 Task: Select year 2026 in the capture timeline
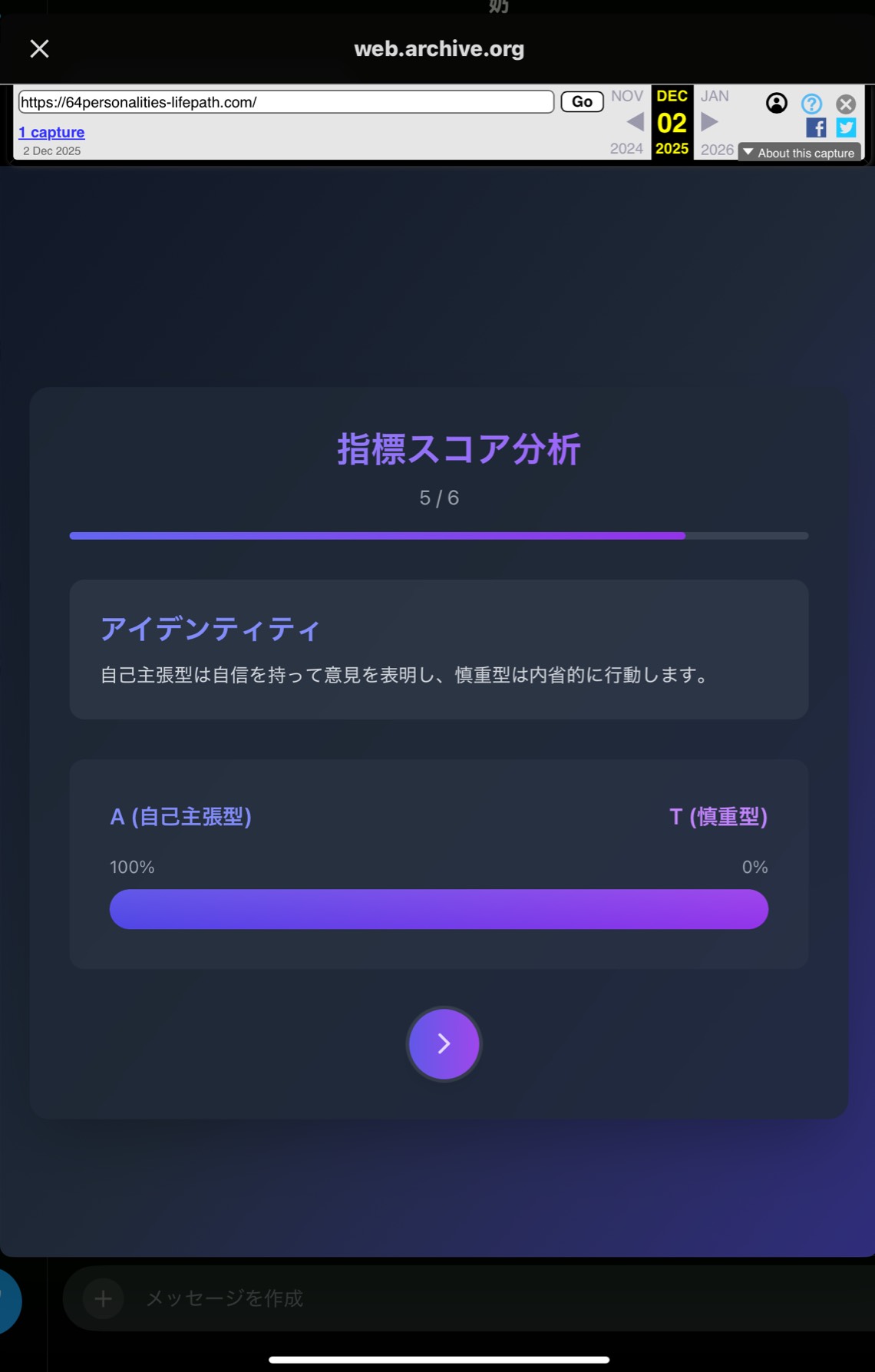(715, 150)
